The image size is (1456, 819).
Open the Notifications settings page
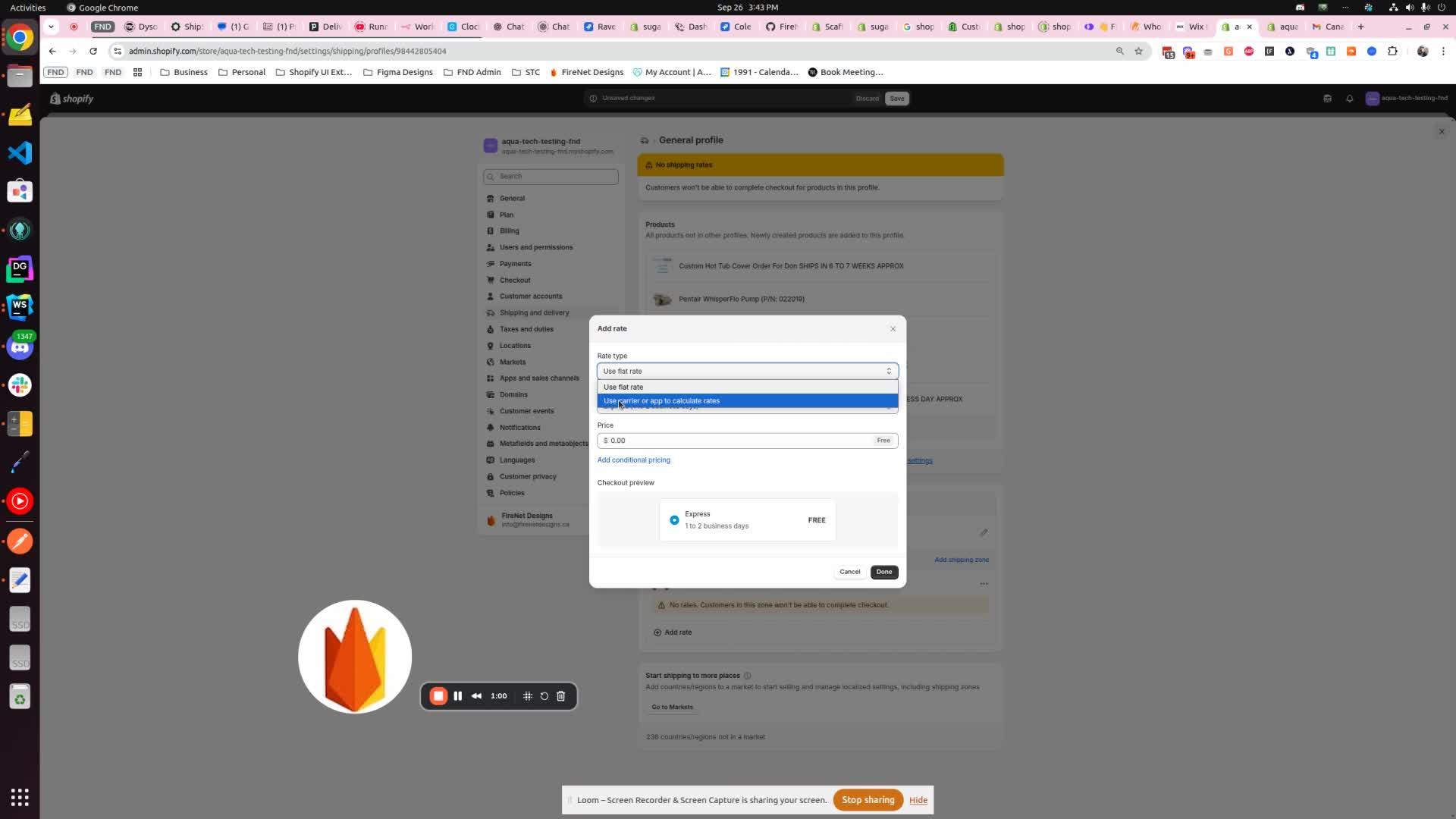tap(519, 428)
